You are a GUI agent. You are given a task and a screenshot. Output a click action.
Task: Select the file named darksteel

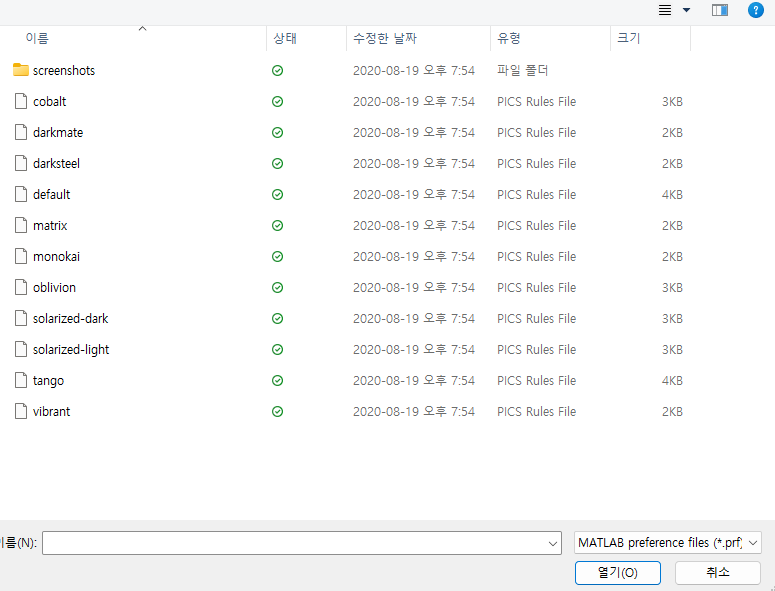(56, 163)
